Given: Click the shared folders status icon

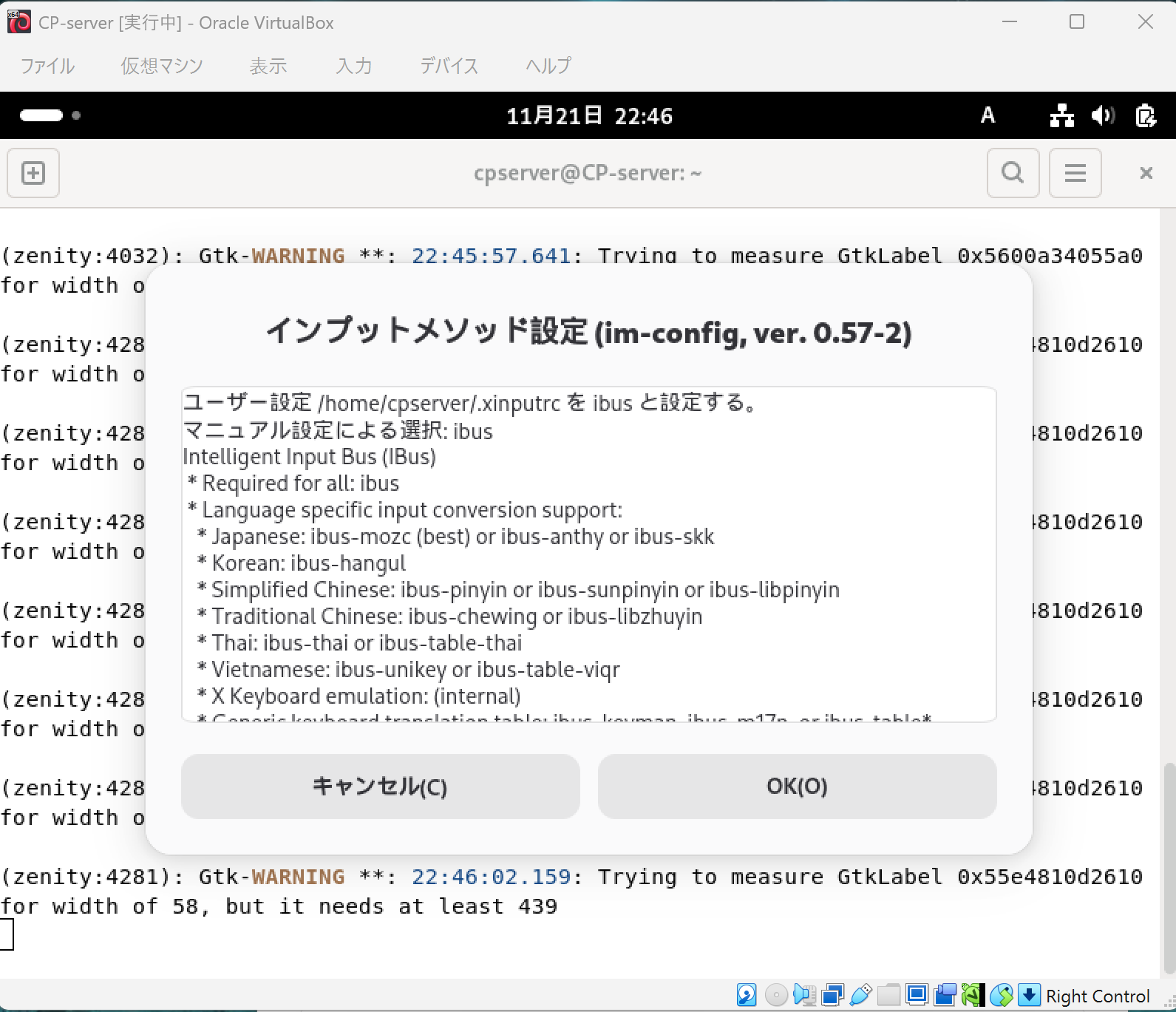Looking at the screenshot, I should pos(889,995).
